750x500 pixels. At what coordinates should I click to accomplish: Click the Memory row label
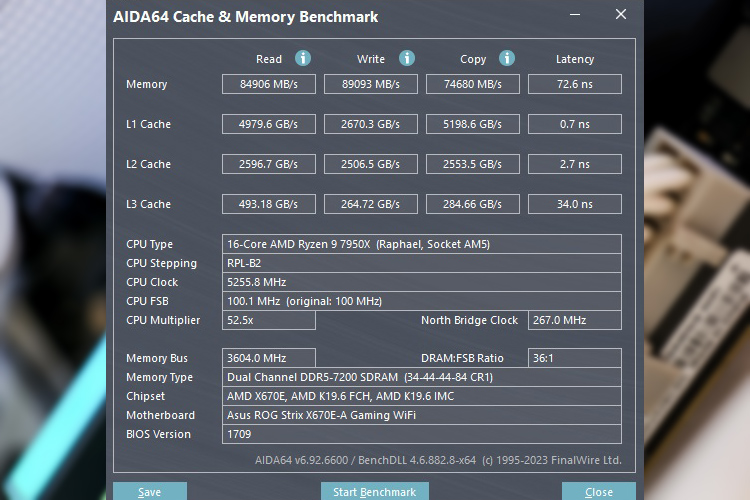tap(146, 85)
